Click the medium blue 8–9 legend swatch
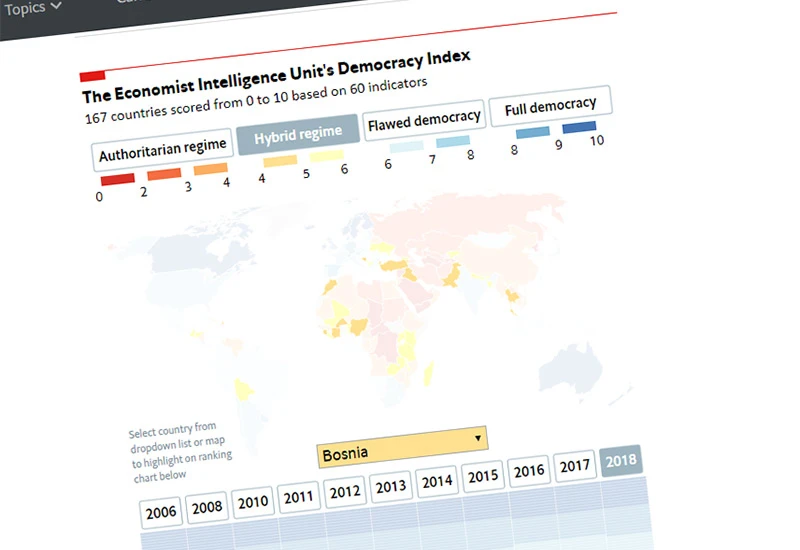800x550 pixels. [x=533, y=133]
